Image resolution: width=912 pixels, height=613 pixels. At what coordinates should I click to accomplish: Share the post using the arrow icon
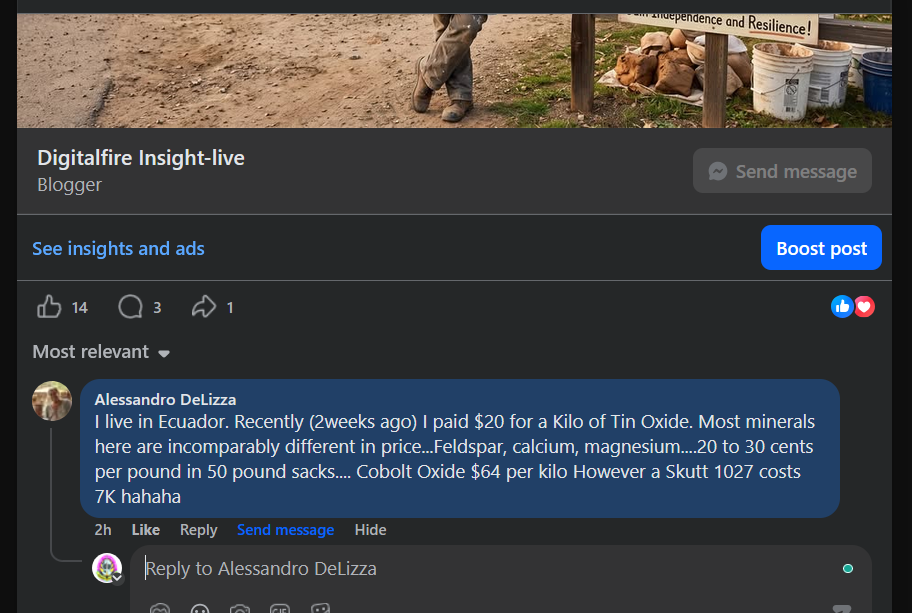pos(204,306)
